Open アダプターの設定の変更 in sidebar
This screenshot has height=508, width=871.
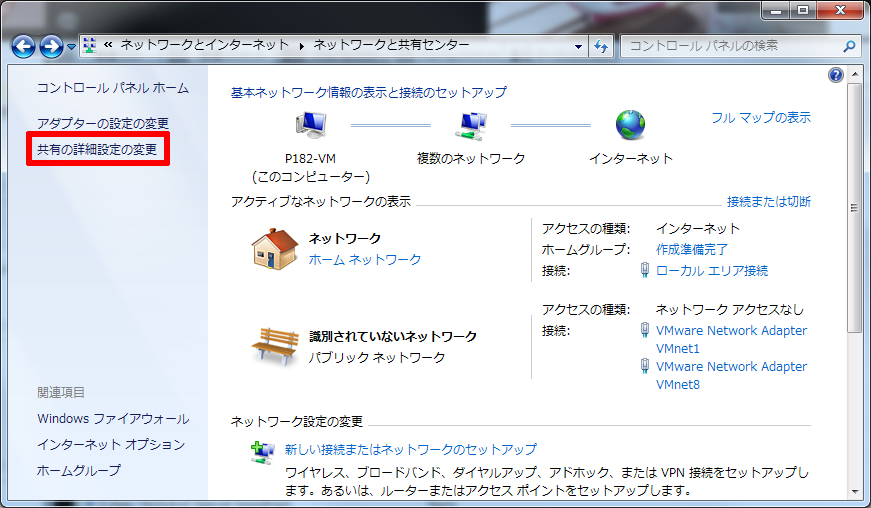pyautogui.click(x=103, y=123)
